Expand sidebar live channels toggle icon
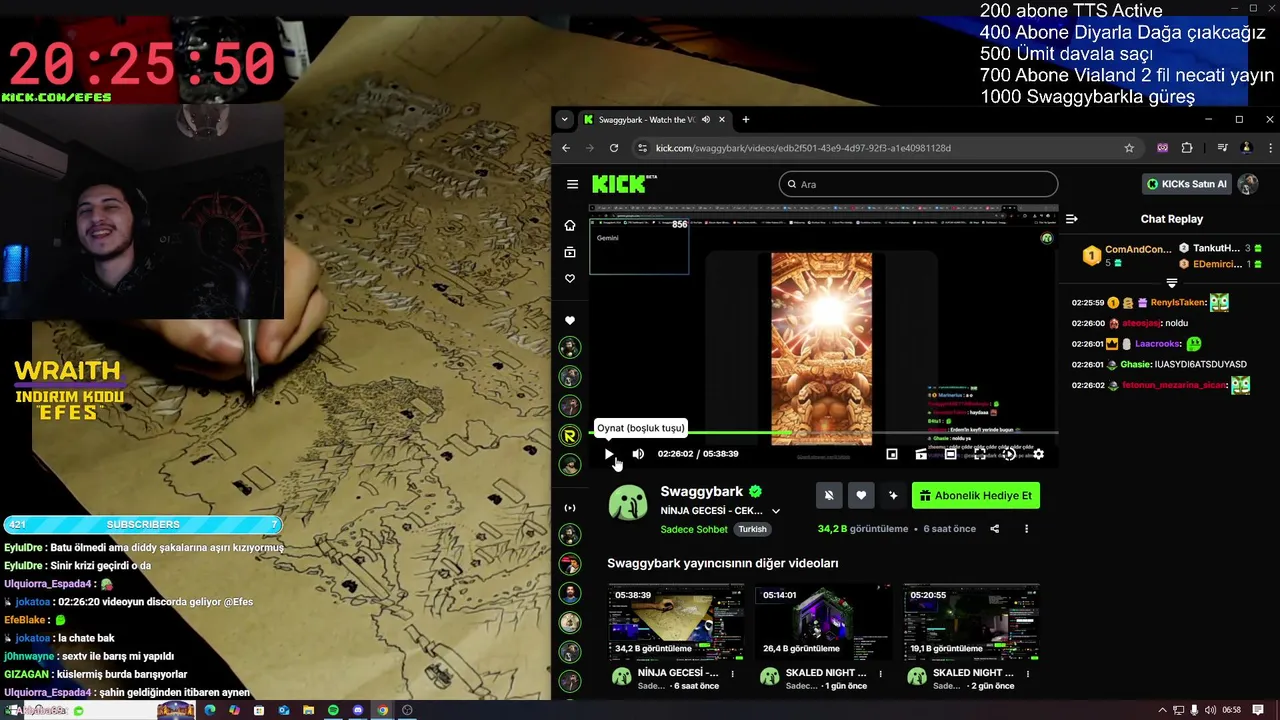Viewport: 1280px width, 720px height. 570,508
